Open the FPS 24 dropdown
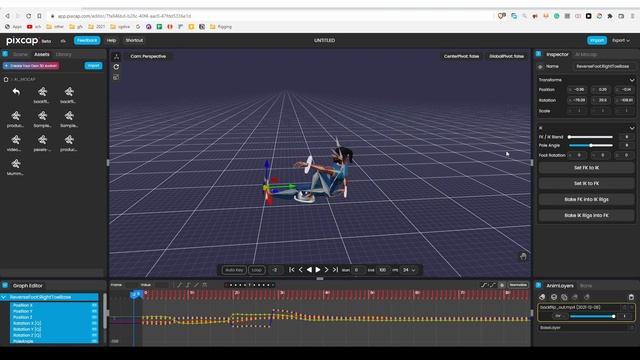The height and width of the screenshot is (360, 640). [x=409, y=270]
